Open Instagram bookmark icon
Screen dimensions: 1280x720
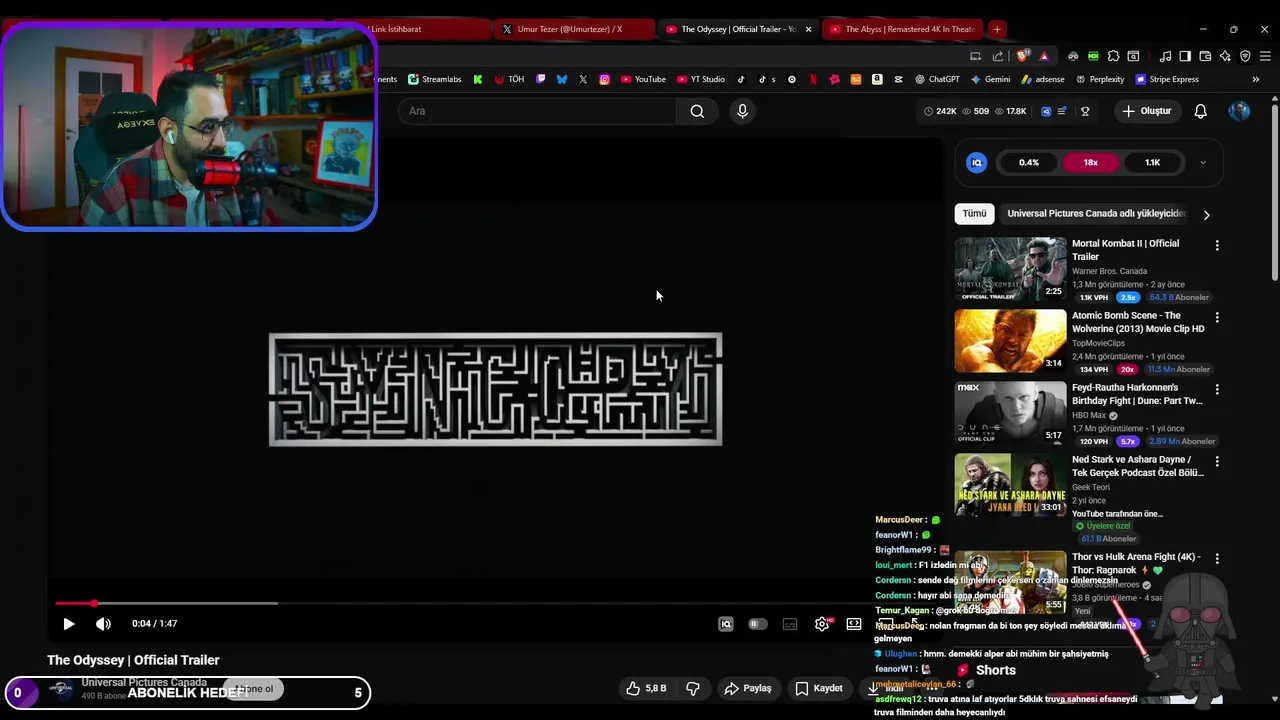click(604, 79)
